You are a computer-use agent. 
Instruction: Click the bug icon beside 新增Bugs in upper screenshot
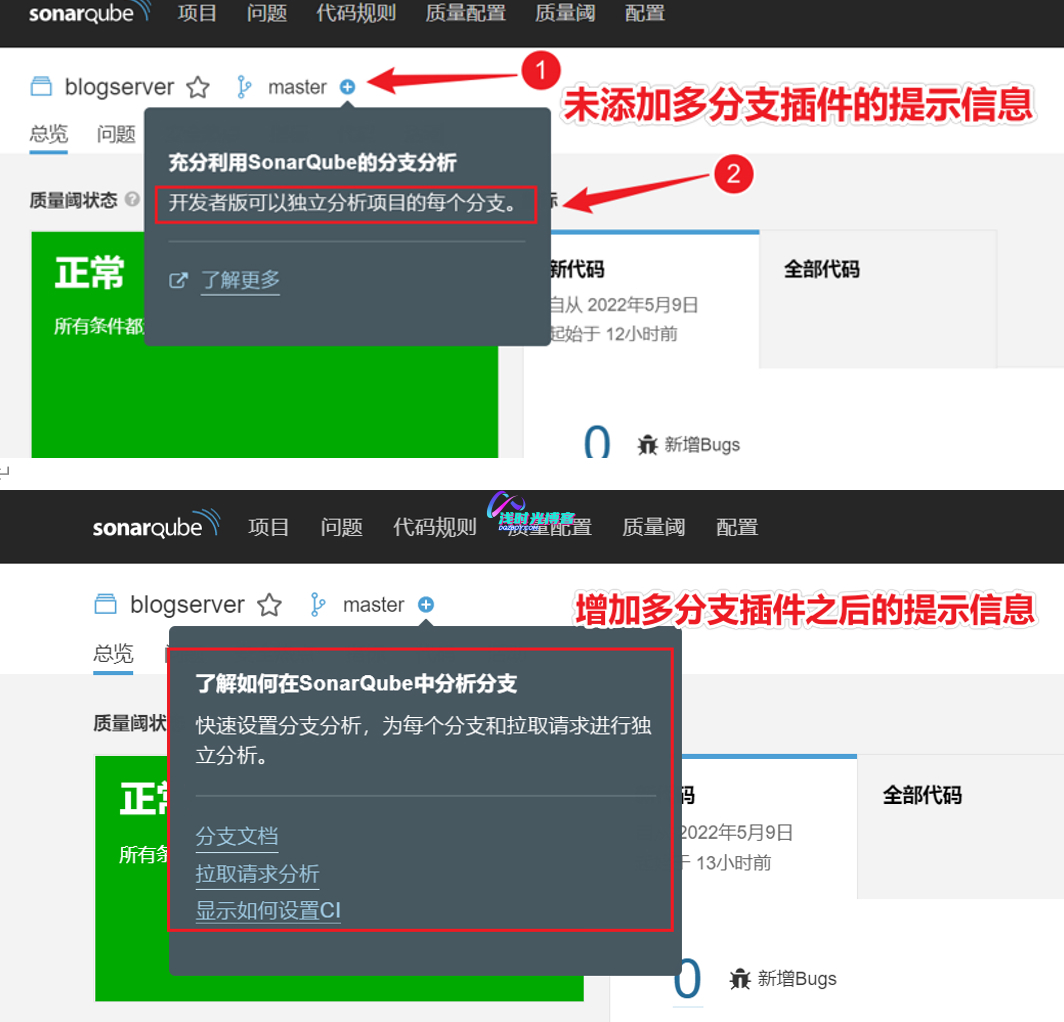pyautogui.click(x=647, y=445)
